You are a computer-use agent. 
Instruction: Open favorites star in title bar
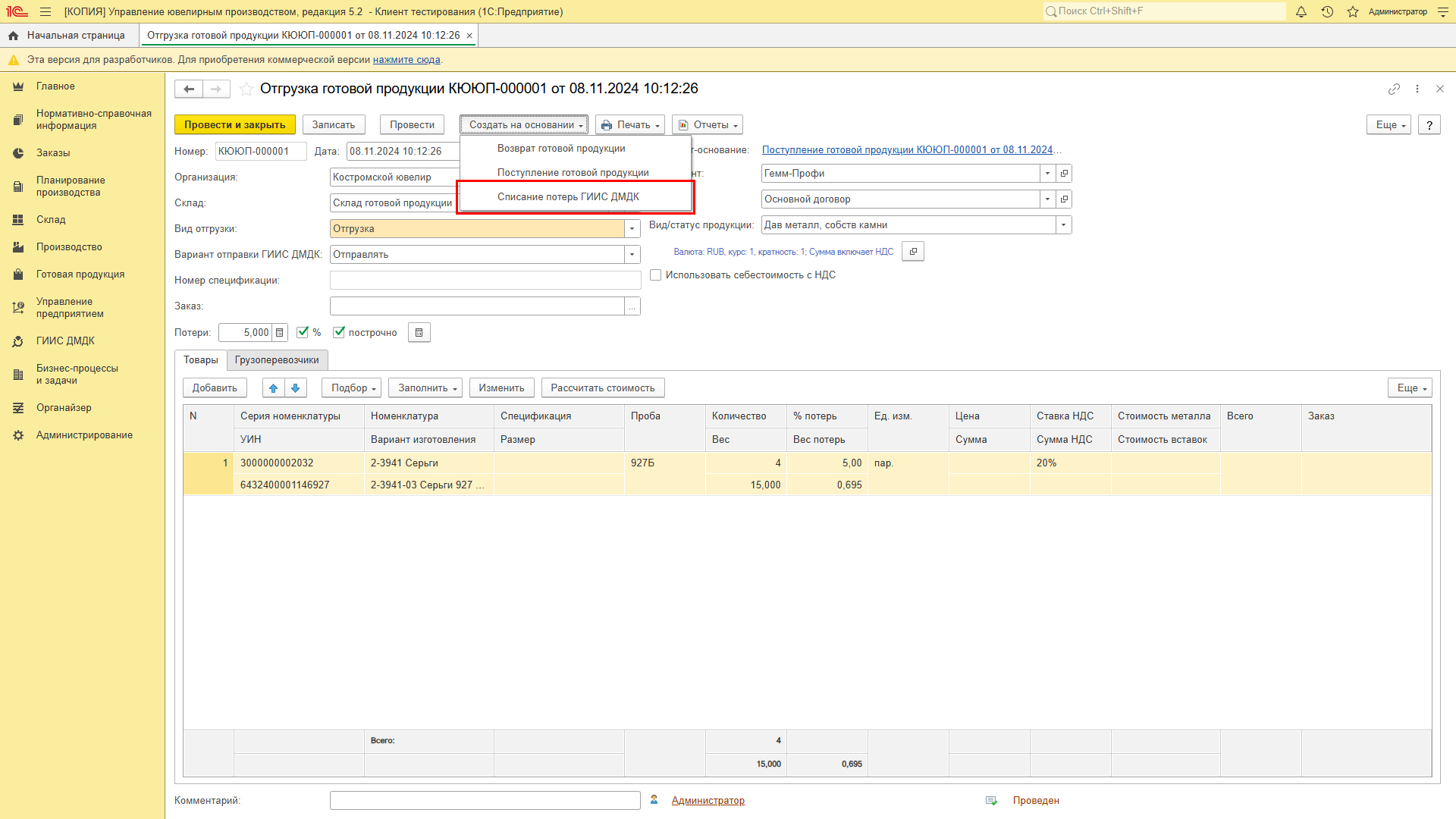1353,11
